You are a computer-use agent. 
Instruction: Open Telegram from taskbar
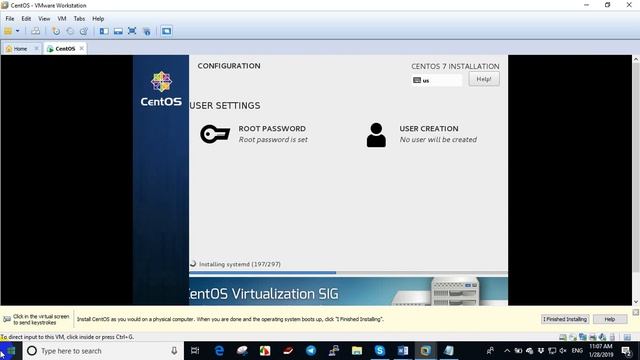[311, 351]
